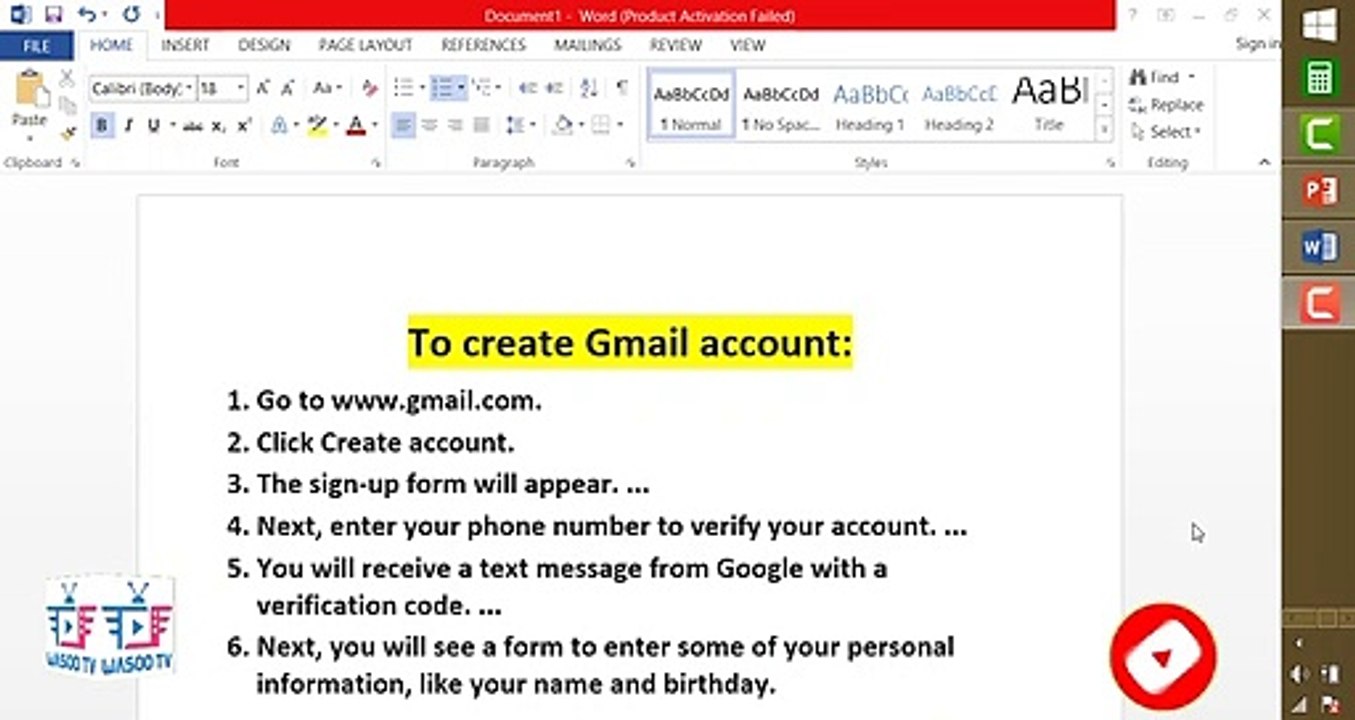Open the Change Case dropdown
Screen dimensions: 1355x720
(327, 88)
